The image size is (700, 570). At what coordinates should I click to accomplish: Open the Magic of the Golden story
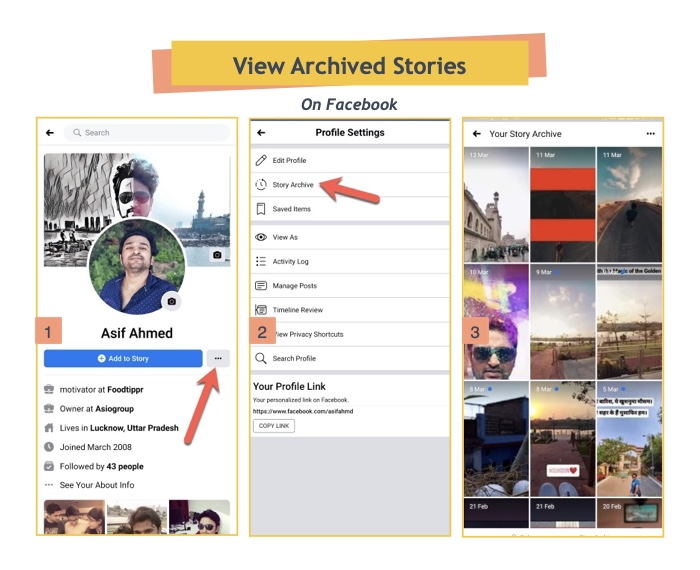[629, 322]
